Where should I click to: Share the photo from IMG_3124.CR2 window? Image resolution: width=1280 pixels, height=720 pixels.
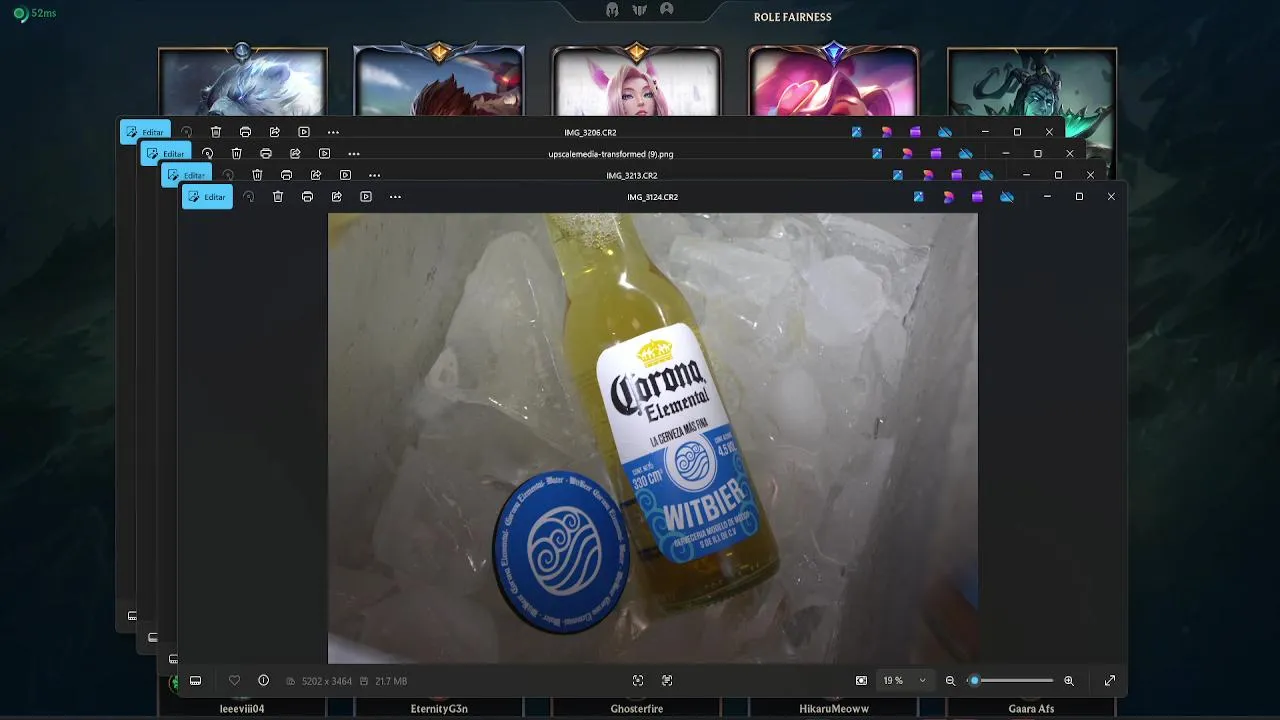(337, 197)
